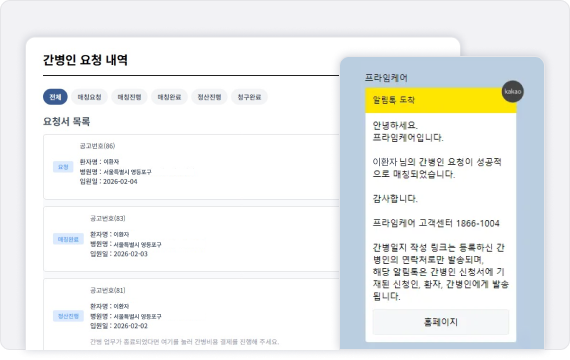Click the yellow 알림톡 도착 header banner

[441, 100]
